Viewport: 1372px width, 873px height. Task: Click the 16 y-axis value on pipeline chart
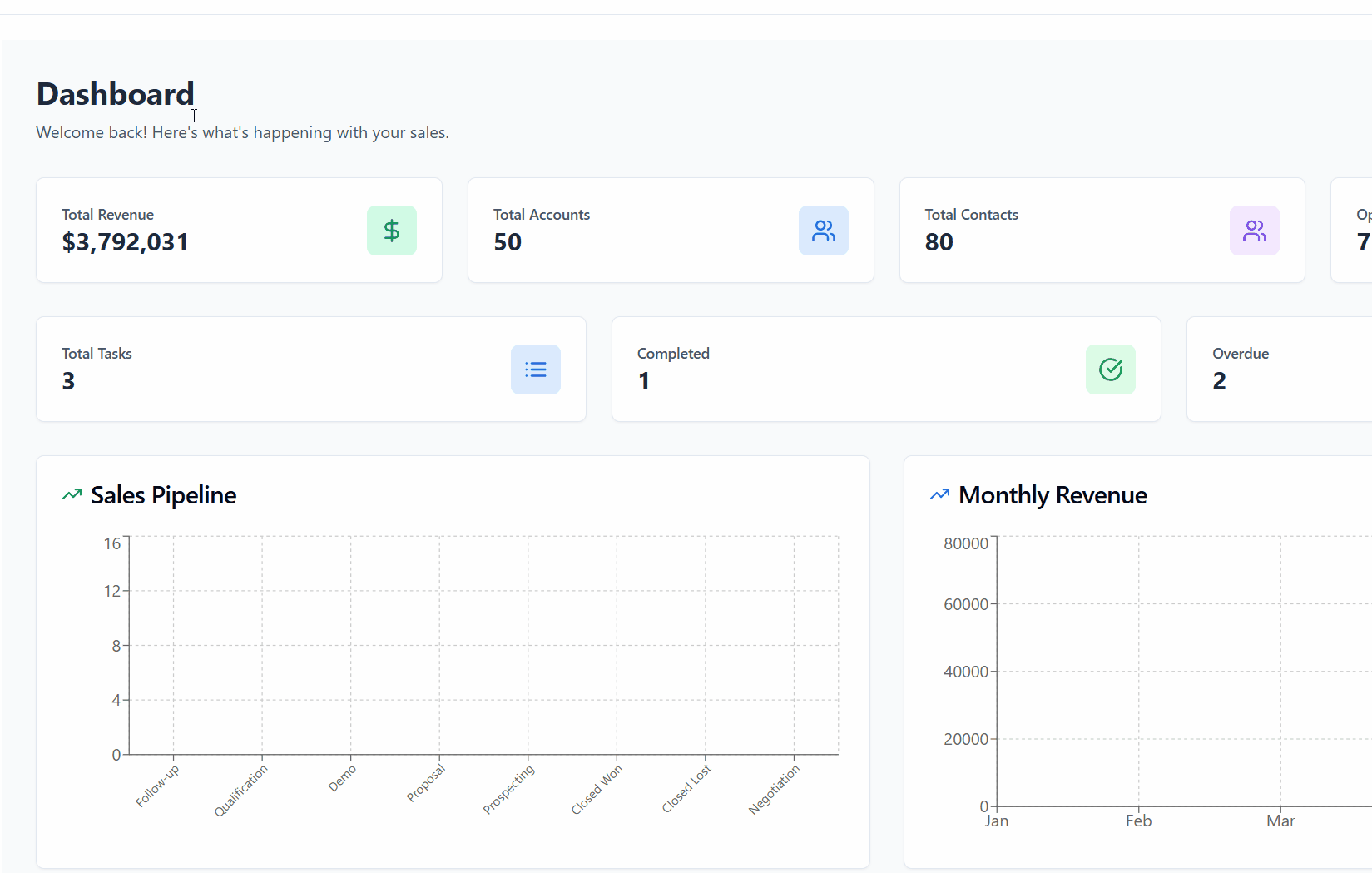point(112,543)
